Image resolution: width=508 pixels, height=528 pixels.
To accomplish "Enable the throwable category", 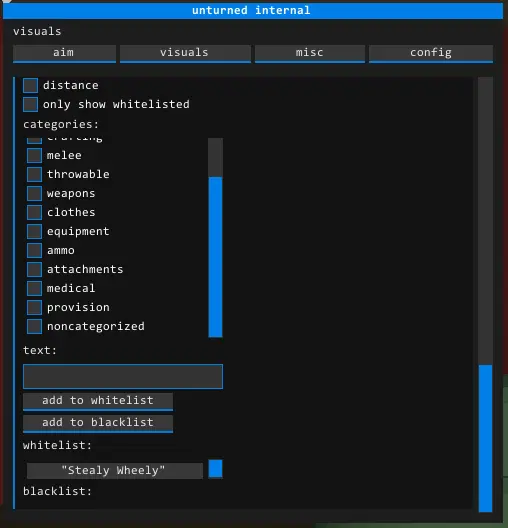I will pyautogui.click(x=34, y=174).
